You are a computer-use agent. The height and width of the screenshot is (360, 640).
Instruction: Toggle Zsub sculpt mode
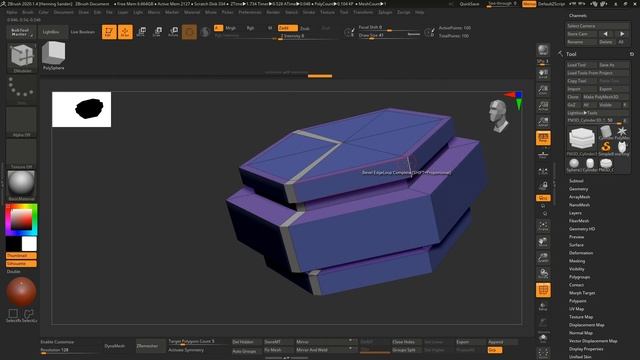click(x=305, y=28)
